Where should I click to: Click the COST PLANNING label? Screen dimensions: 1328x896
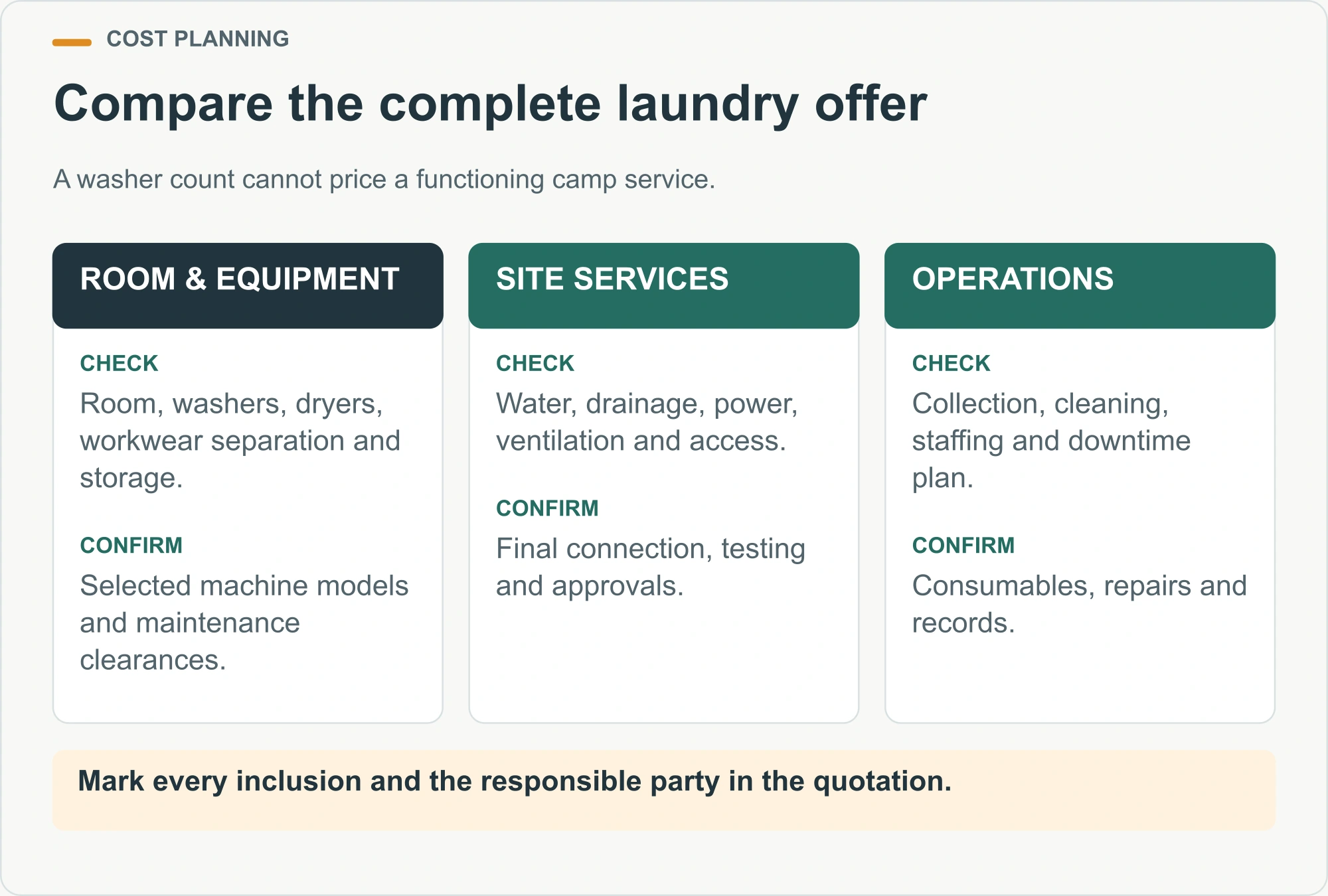tap(197, 39)
